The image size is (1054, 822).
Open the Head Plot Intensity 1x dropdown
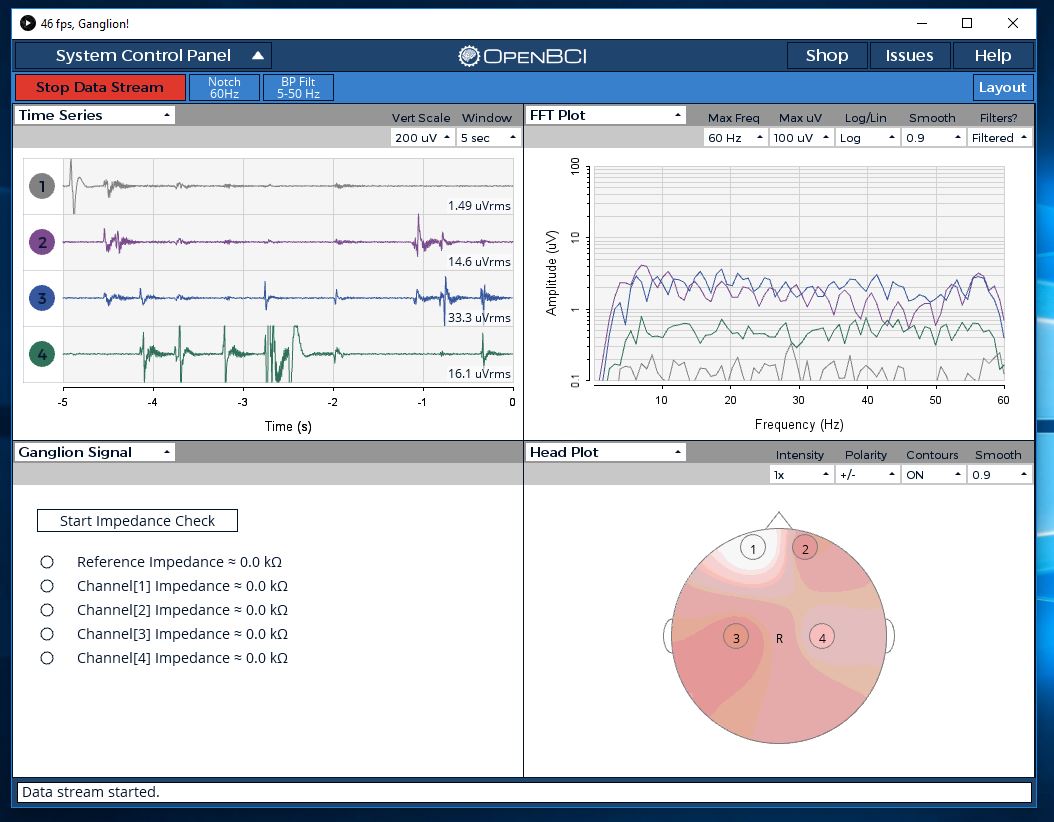coord(800,475)
